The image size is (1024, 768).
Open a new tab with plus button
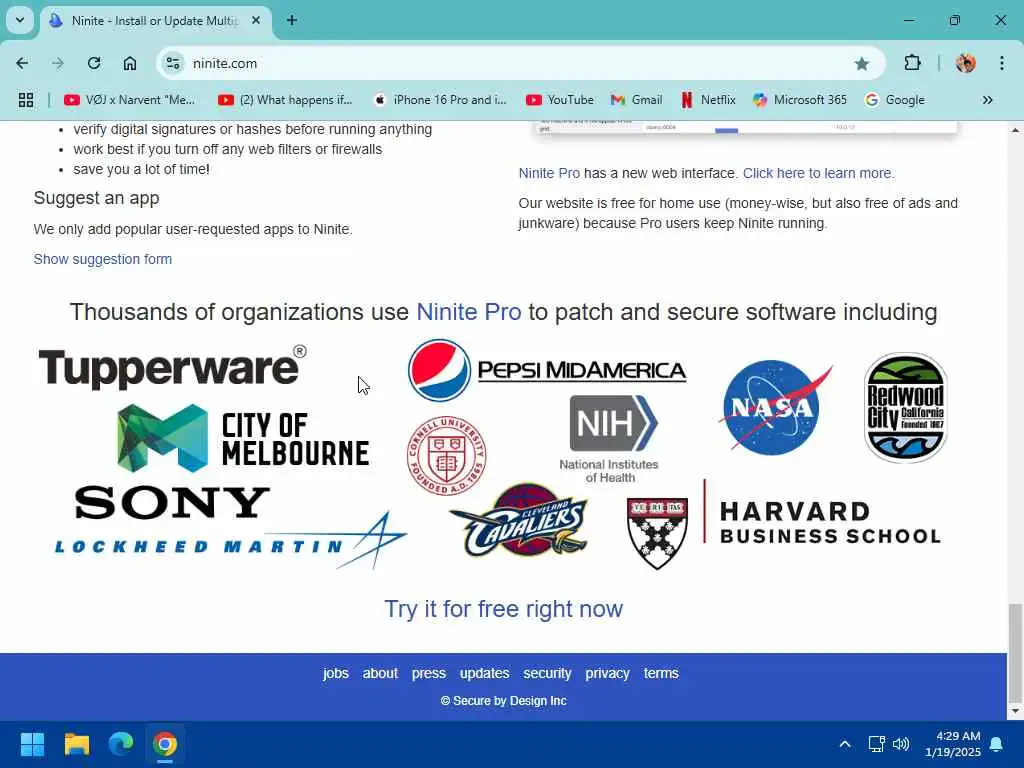point(292,20)
